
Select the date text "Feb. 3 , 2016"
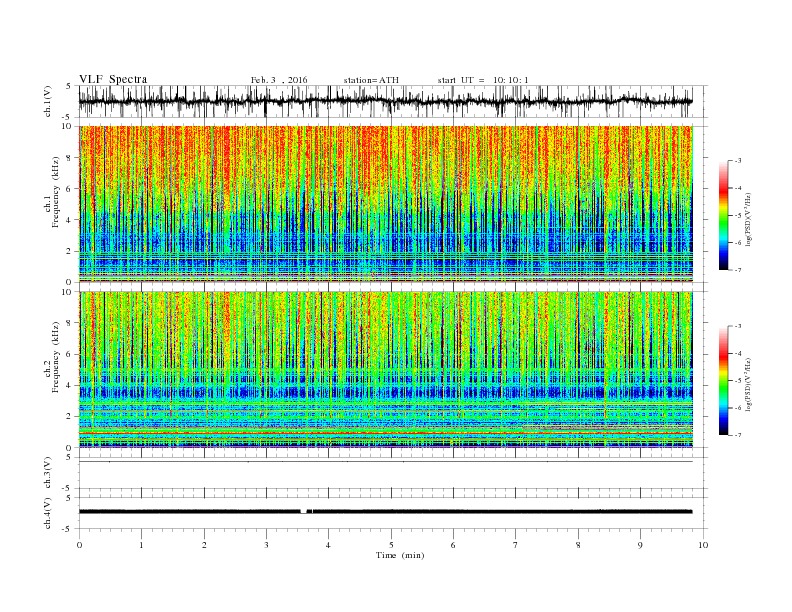pos(279,80)
